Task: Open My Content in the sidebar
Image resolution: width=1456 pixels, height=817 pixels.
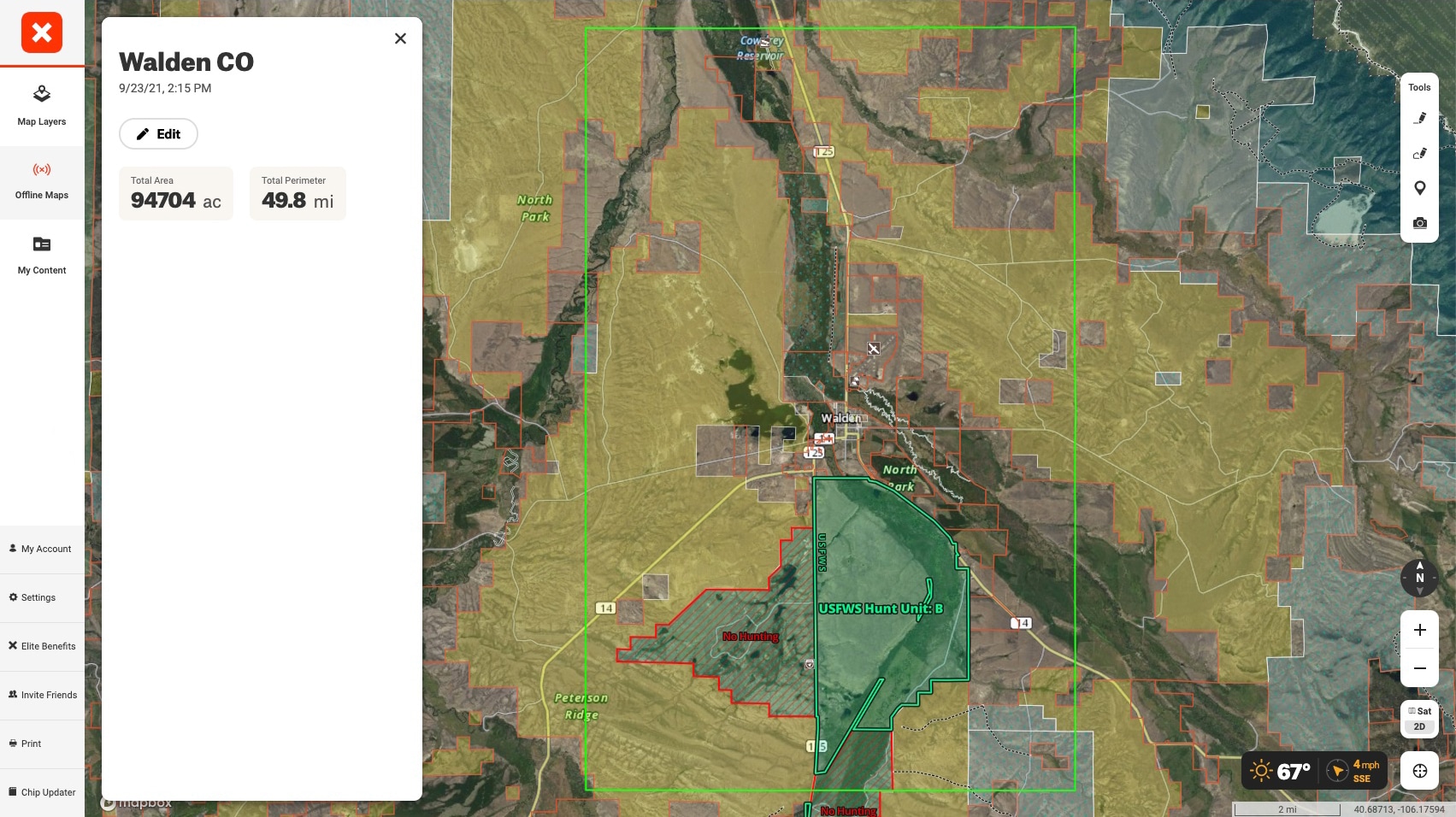Action: 42,256
